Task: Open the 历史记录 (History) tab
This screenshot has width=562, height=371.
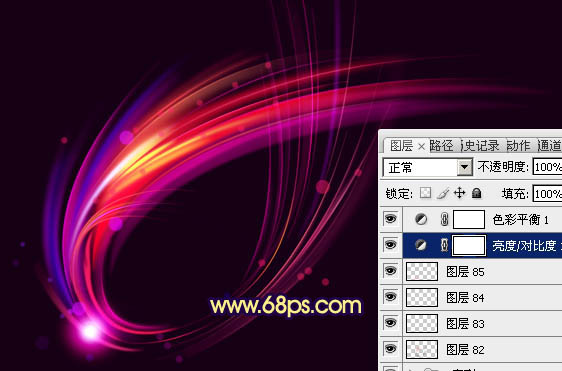Action: [480, 146]
